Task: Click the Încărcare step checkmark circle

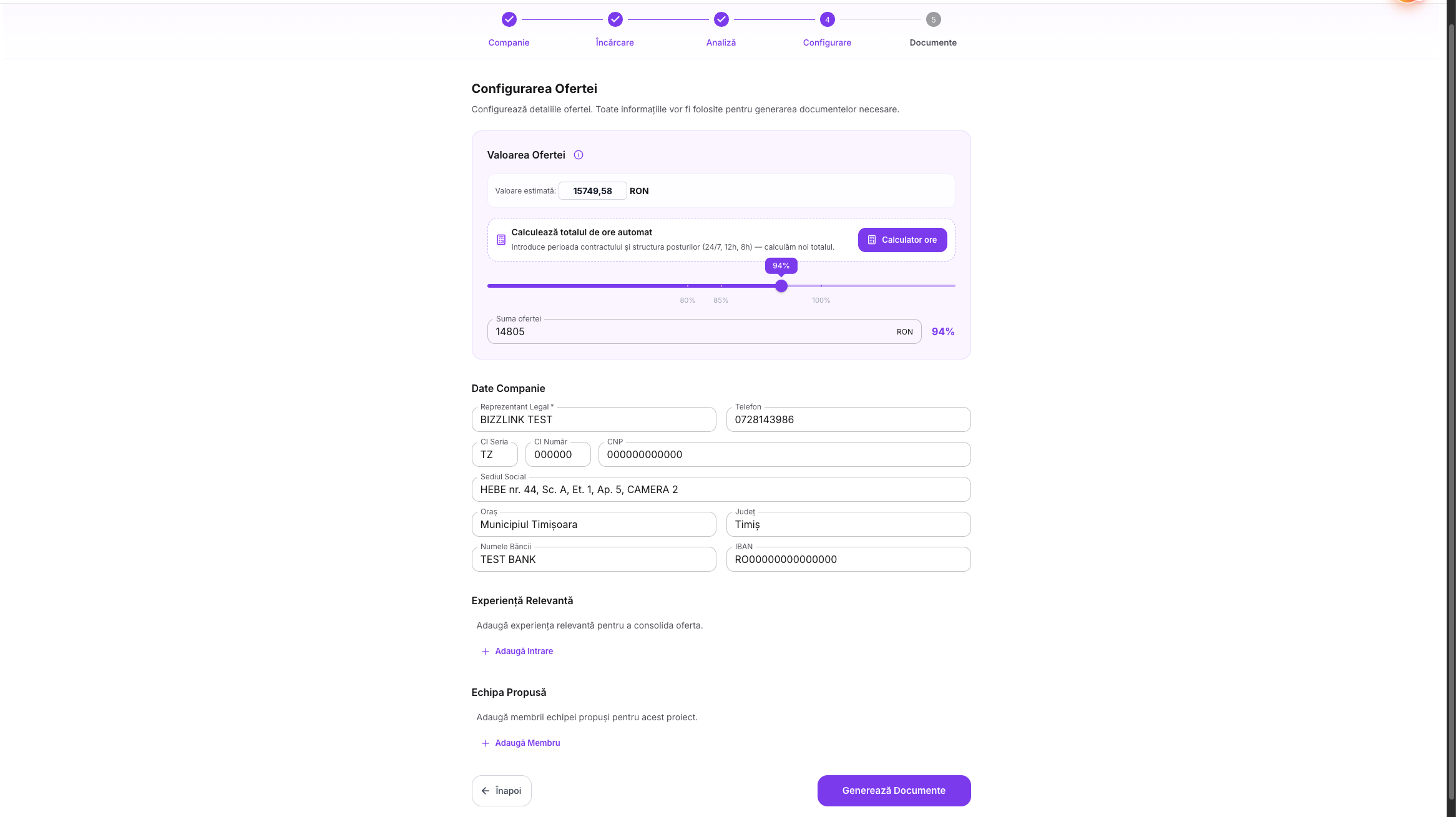Action: pyautogui.click(x=615, y=19)
